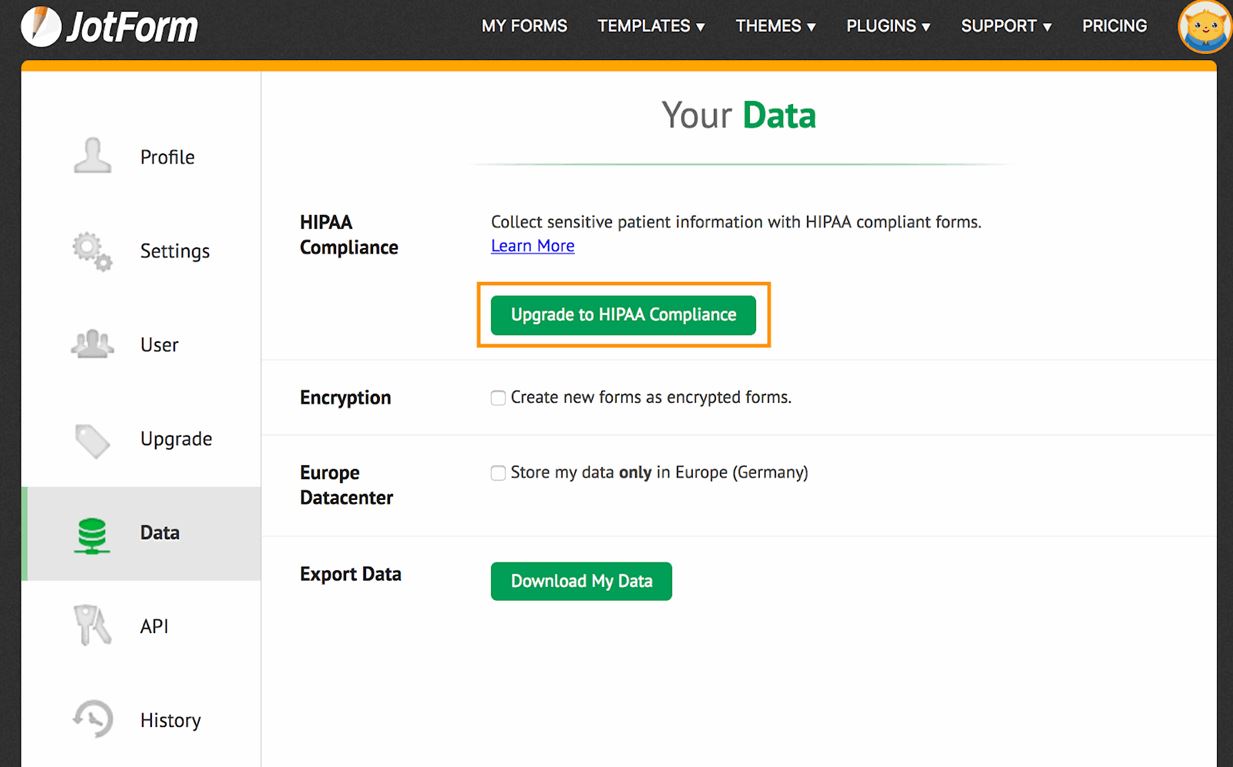Expand the Templates dropdown menu
This screenshot has width=1233, height=767.
651,26
